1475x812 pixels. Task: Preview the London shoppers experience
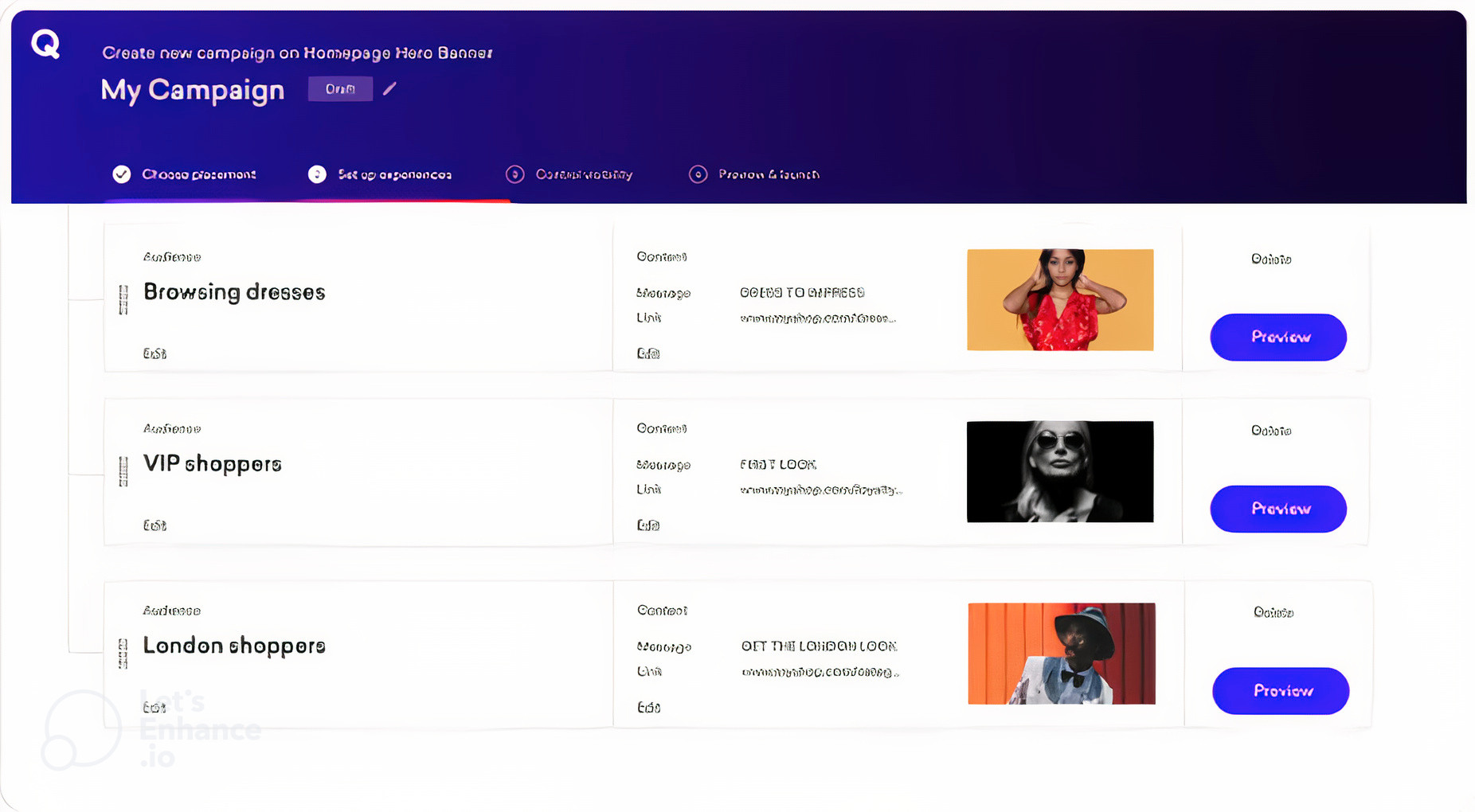click(1281, 690)
